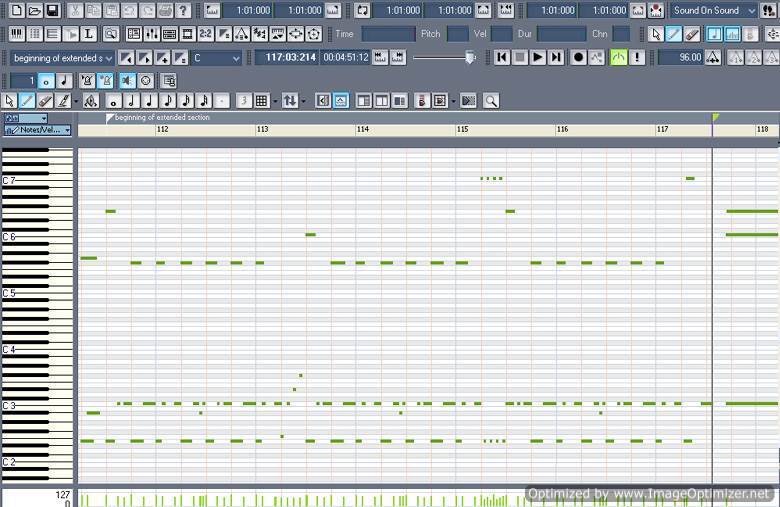
Task: Select the whole note duration button
Action: pos(114,101)
